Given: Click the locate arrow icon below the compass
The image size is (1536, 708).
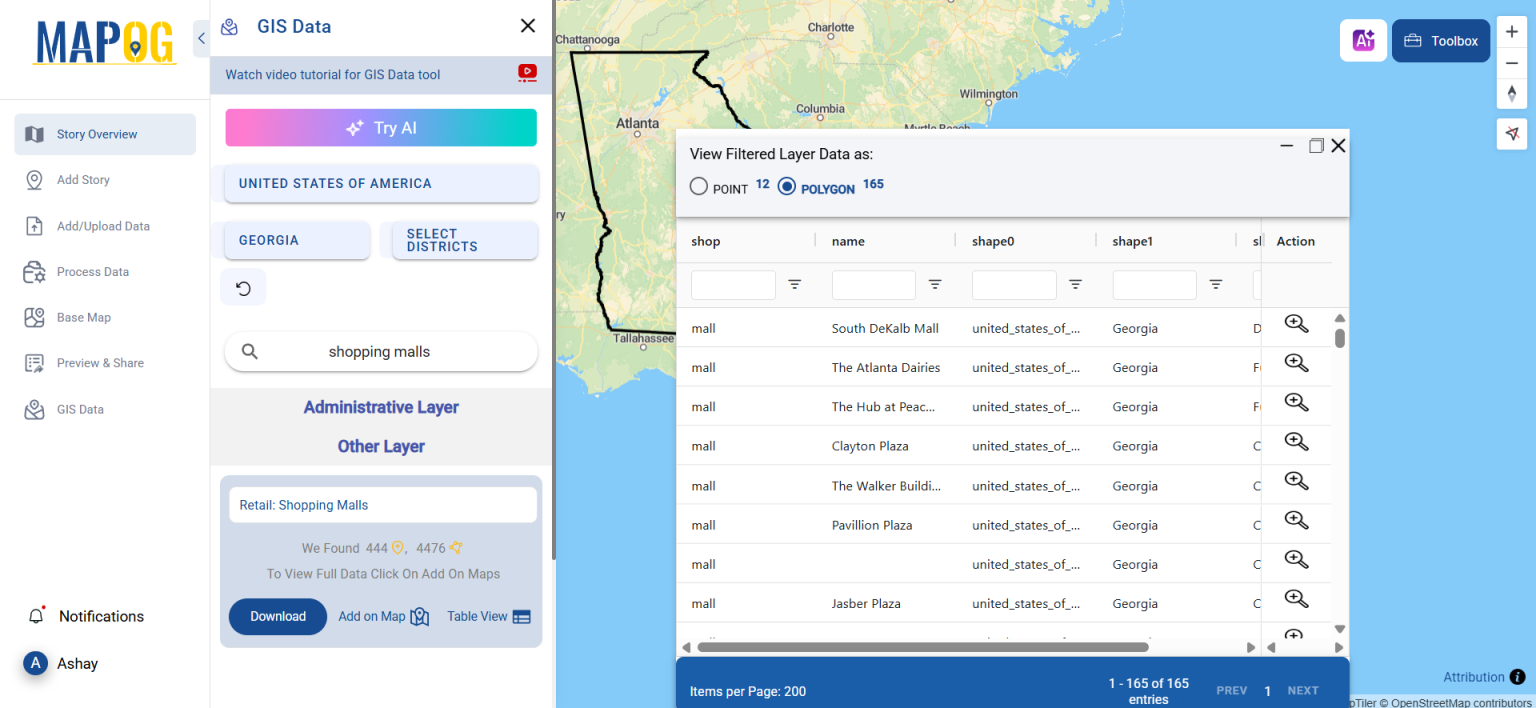Looking at the screenshot, I should 1511,133.
